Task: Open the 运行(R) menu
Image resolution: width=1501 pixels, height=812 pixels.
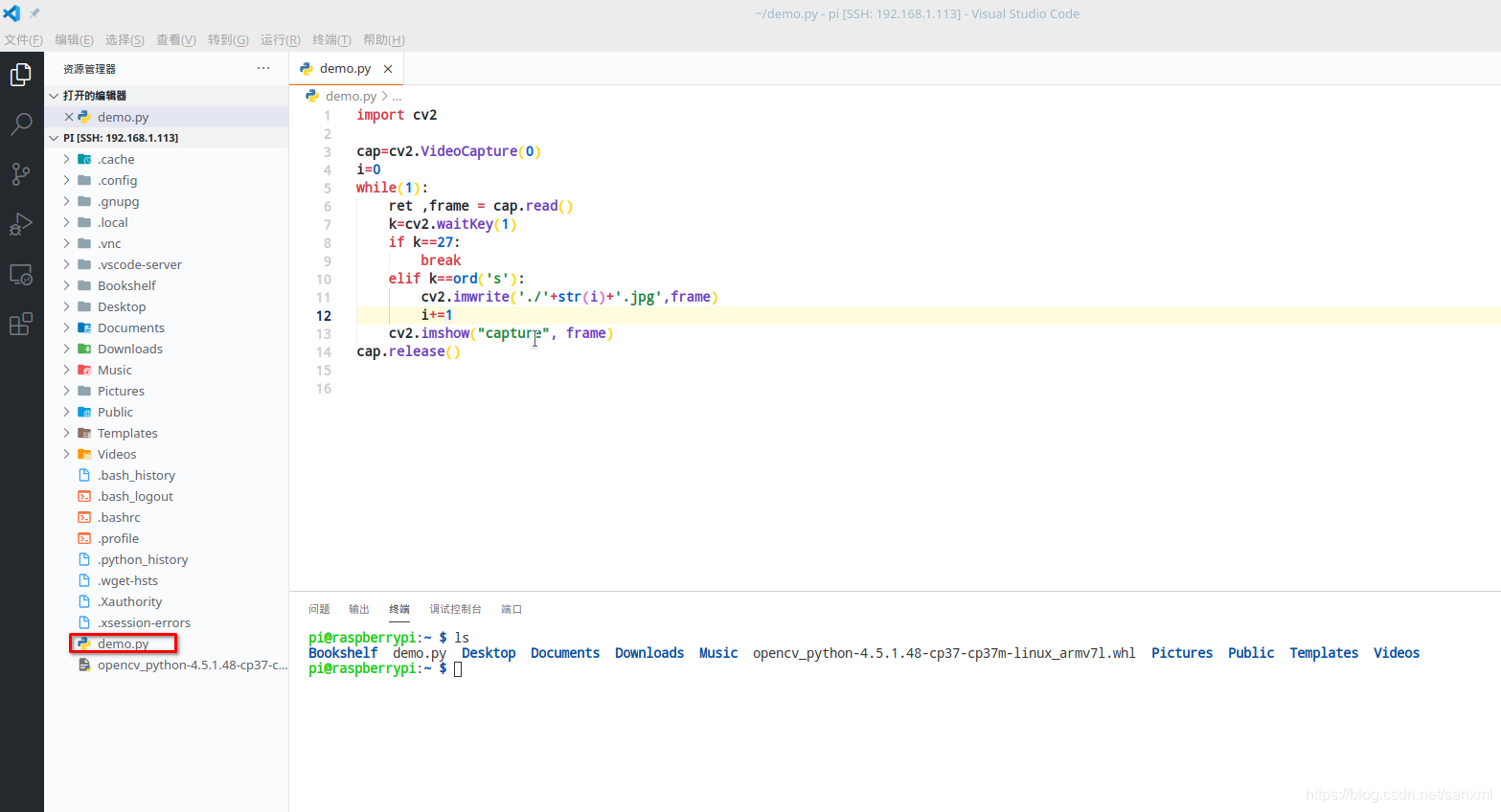Action: pos(281,40)
